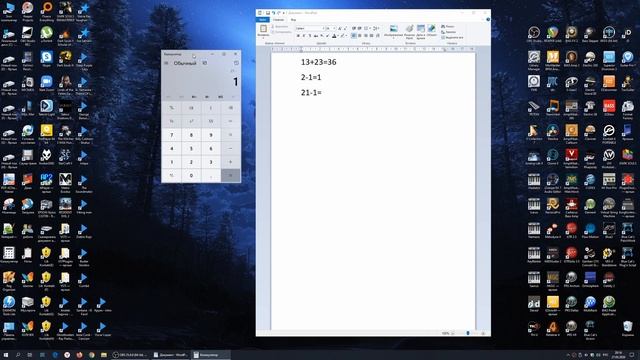Click digit 0 on the Calculator
Viewport: 640px width, 360px height.
click(191, 176)
